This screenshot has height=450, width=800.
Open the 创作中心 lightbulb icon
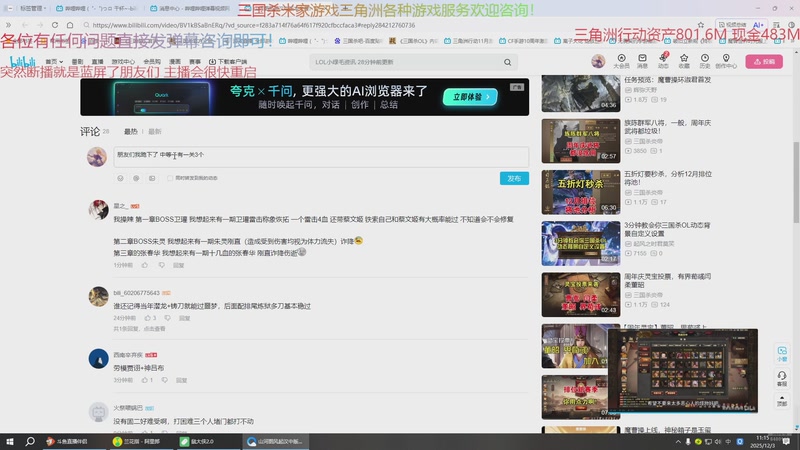(726, 61)
